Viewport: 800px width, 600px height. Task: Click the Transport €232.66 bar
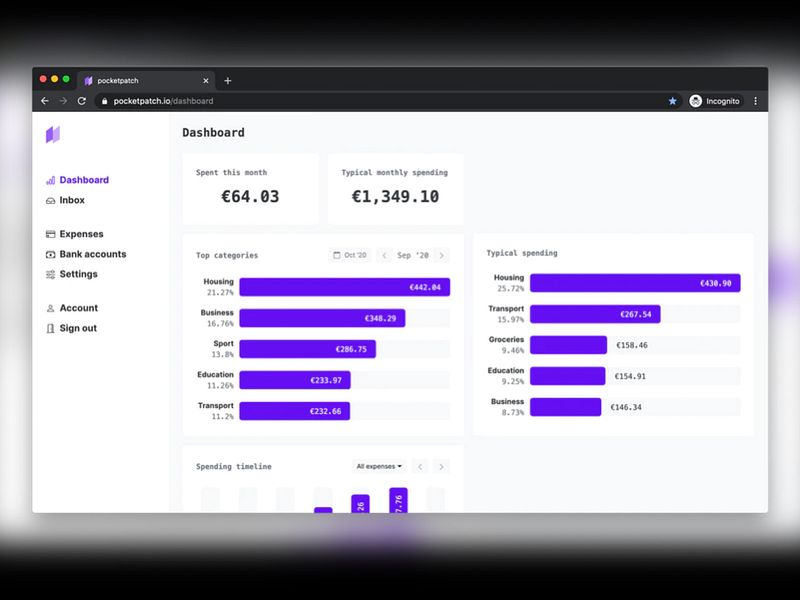[x=294, y=411]
